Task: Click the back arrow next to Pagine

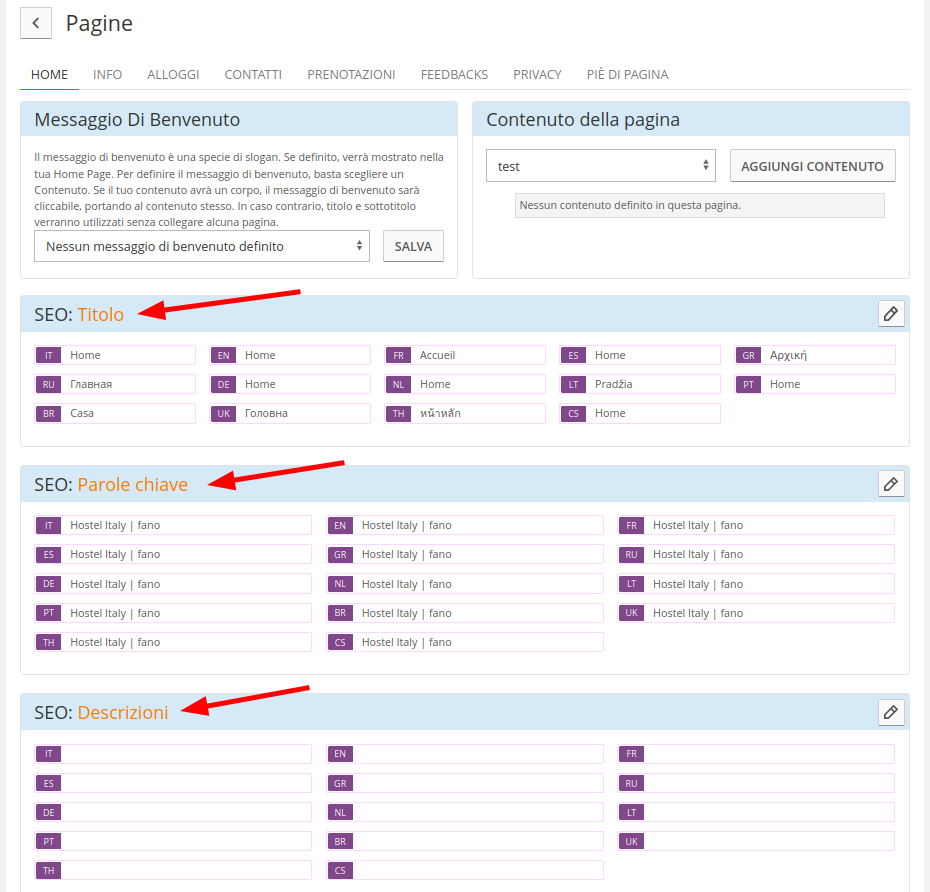Action: pyautogui.click(x=35, y=23)
